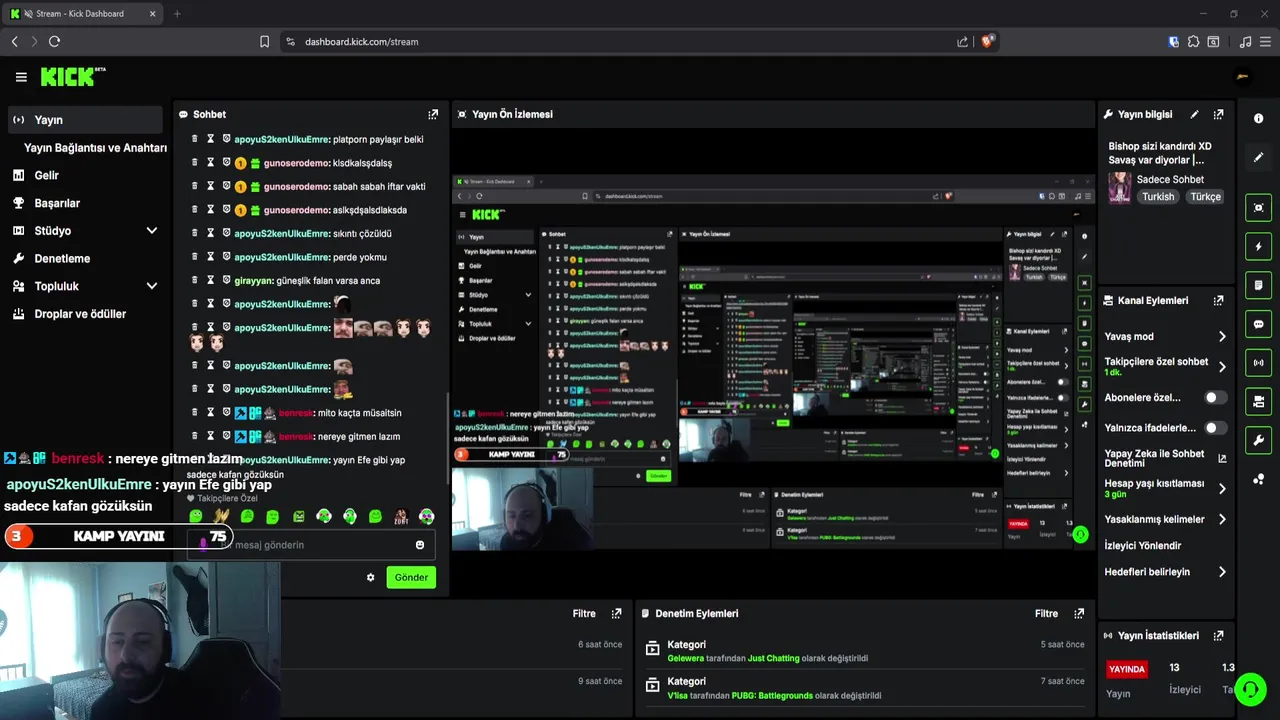Click the Brave shield icon in address bar
The width and height of the screenshot is (1280, 720).
987,41
